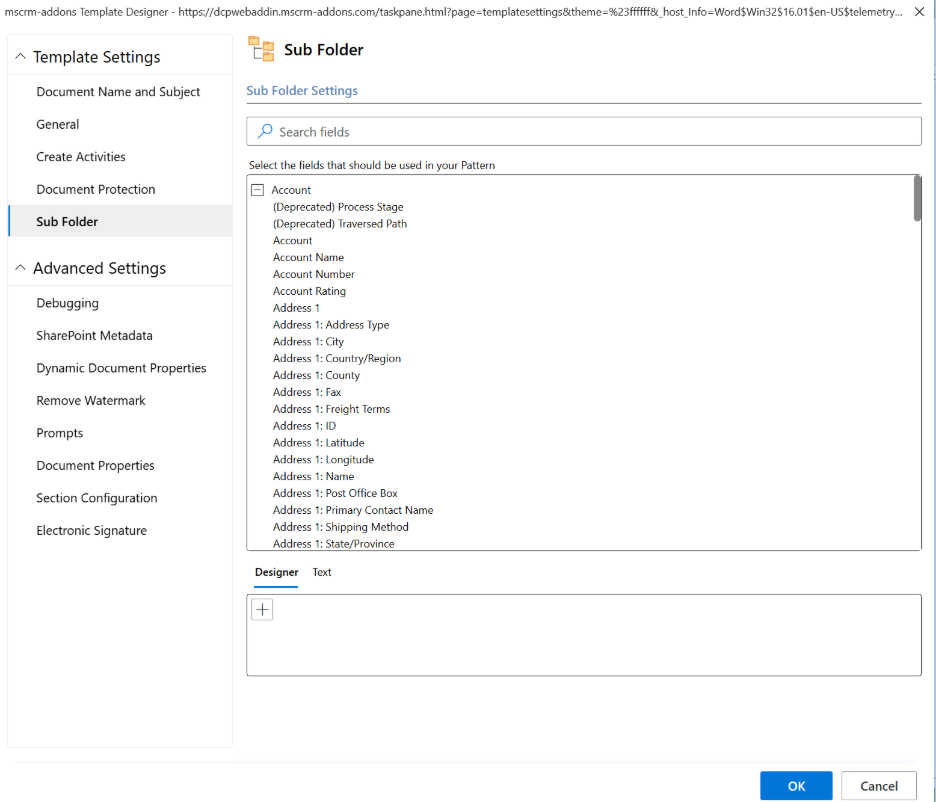Click the Sub Folder header icon
Screen dimensions: 936x802
coord(261,49)
